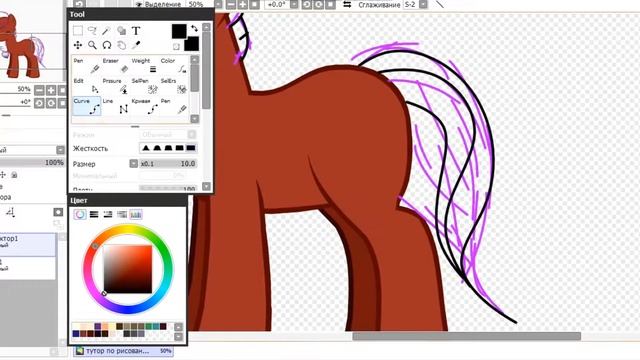Select the fourth hardness shape
640x360 pixels.
[180, 148]
